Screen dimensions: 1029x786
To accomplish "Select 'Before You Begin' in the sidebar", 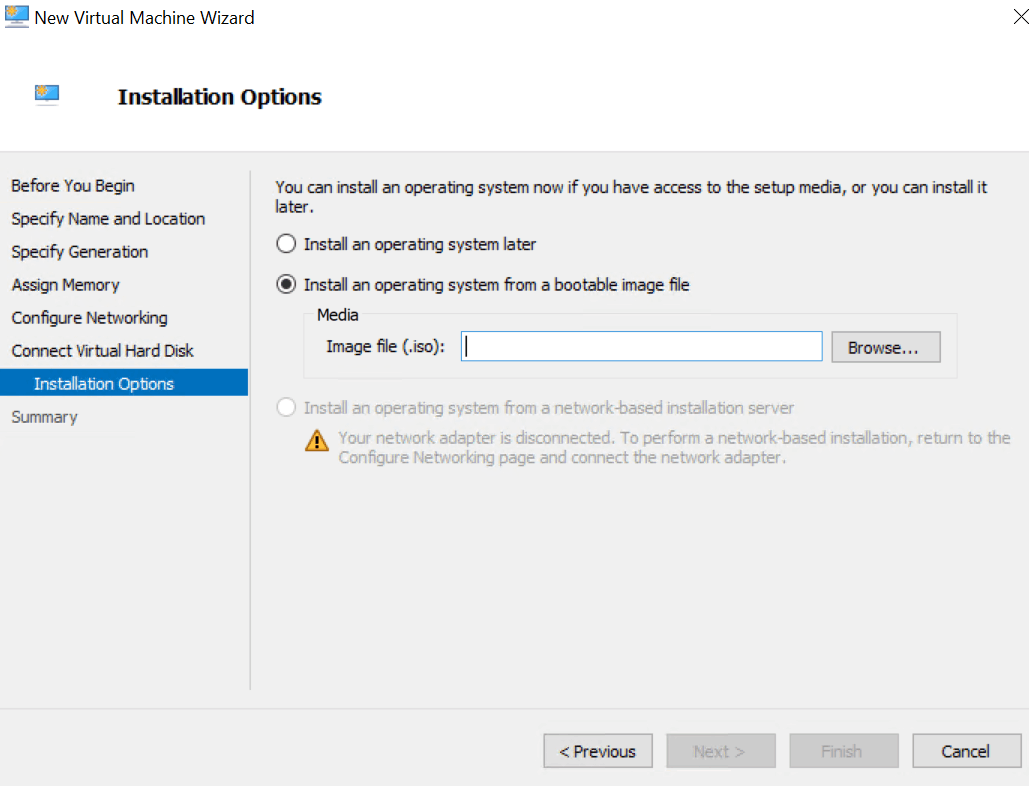I will (72, 185).
